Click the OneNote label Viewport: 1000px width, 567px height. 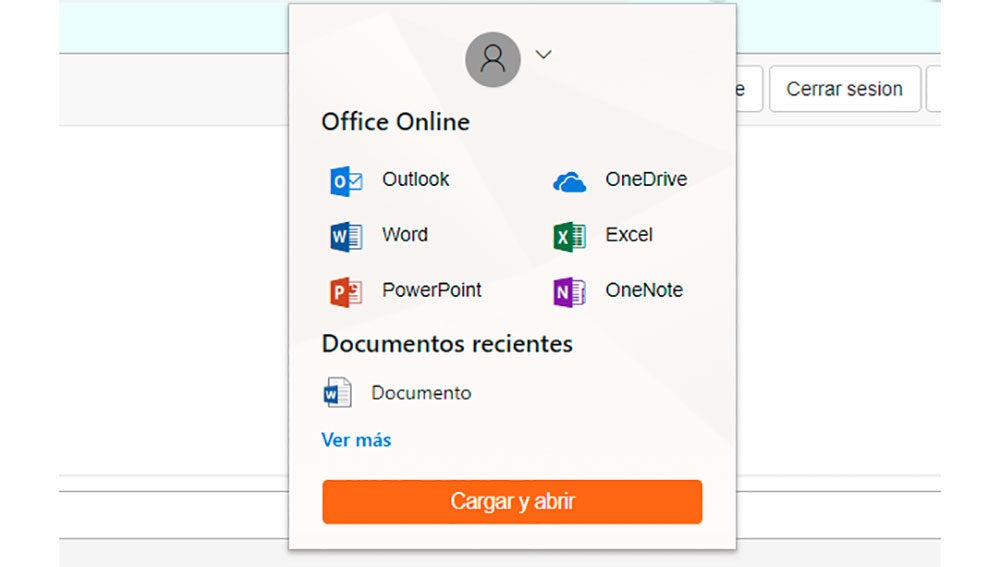click(x=644, y=290)
